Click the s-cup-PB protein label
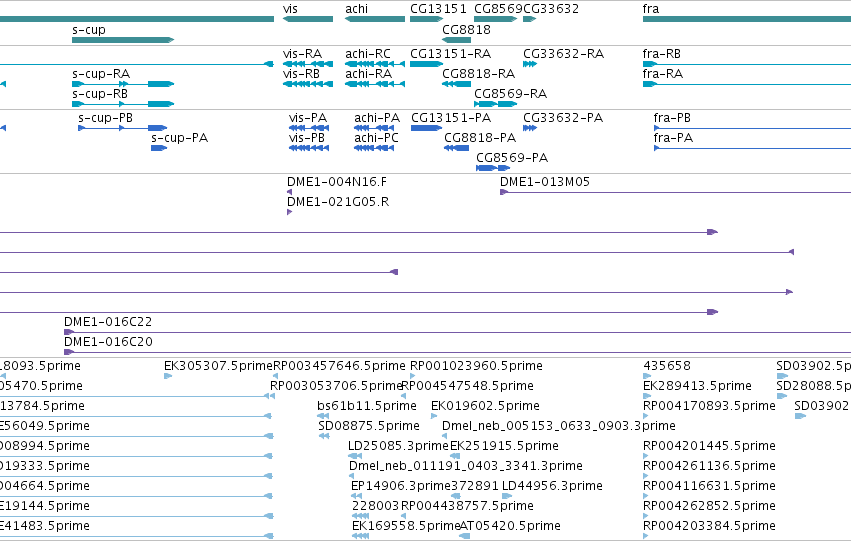The height and width of the screenshot is (541, 851). click(x=105, y=118)
